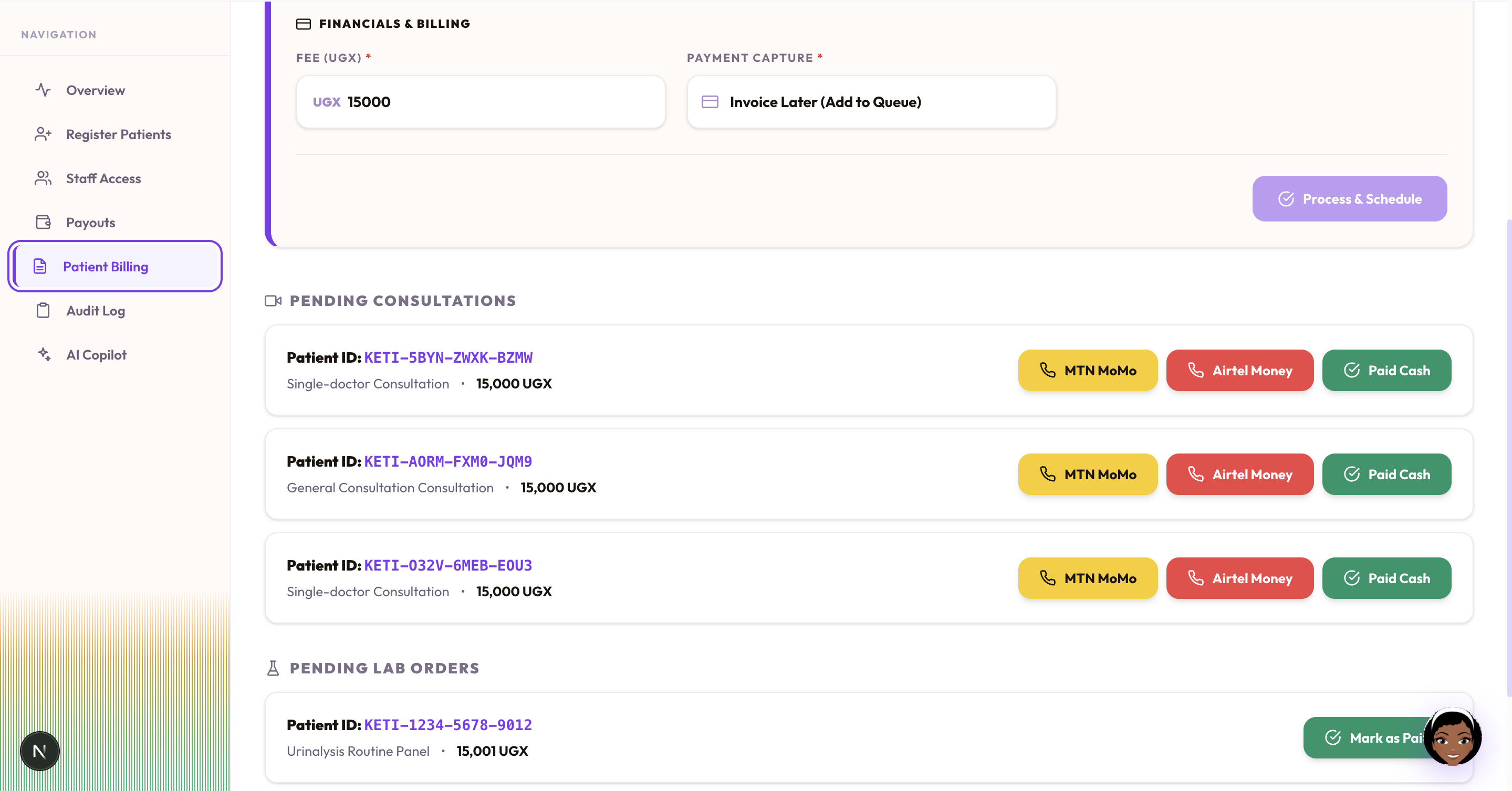Image resolution: width=1512 pixels, height=791 pixels.
Task: Open the assistant avatar chat bubble
Action: pos(1452,737)
